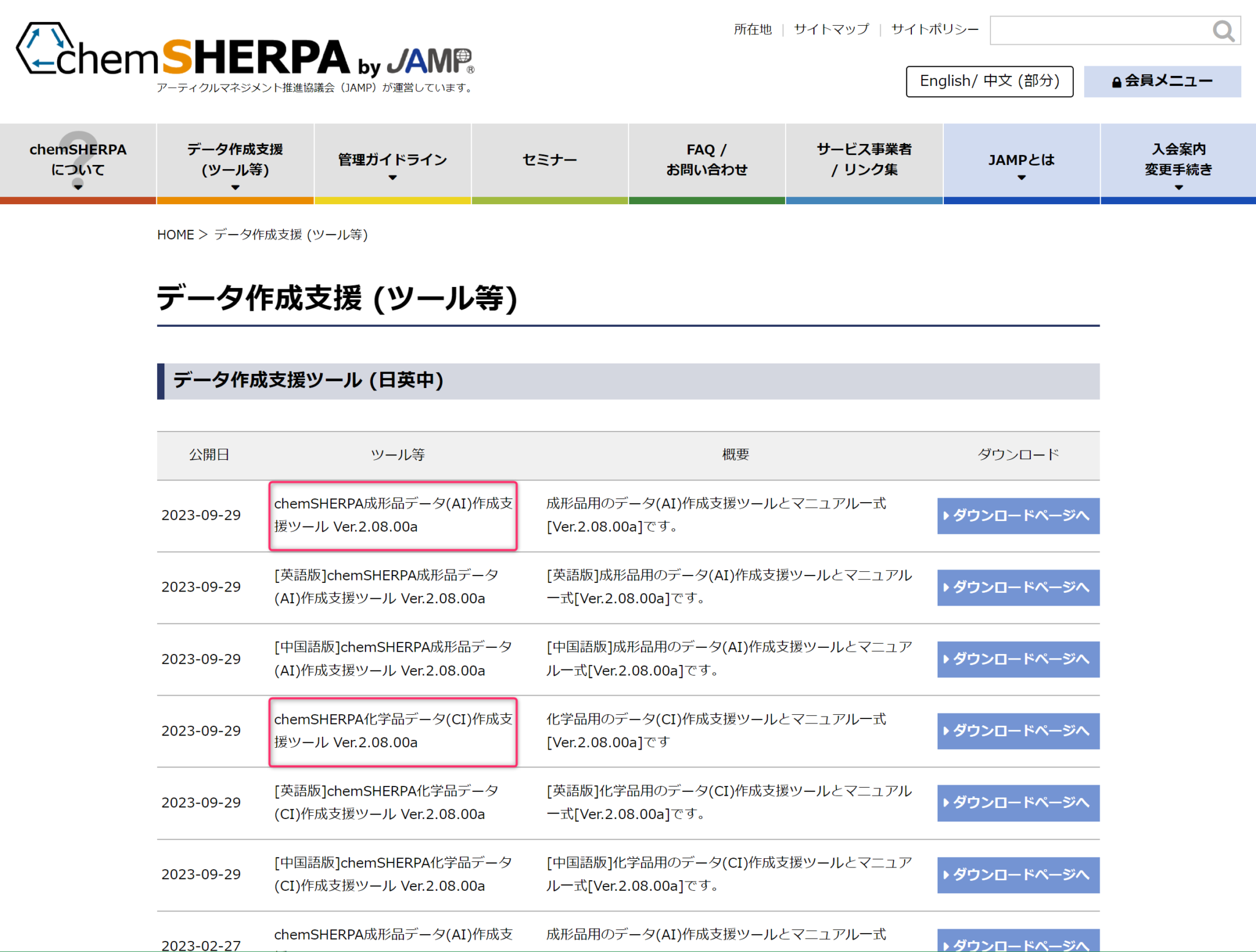Image resolution: width=1256 pixels, height=952 pixels.
Task: Expand the データ作成支援 (ツール等) menu arrow
Action: pos(235,188)
